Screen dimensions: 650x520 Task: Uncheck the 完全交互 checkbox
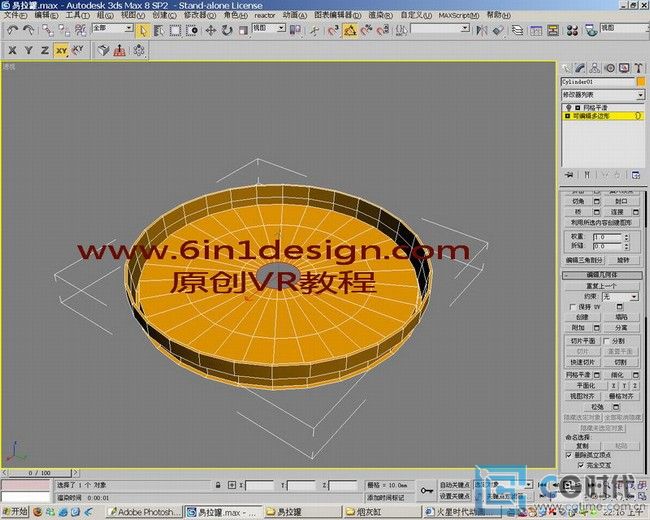tap(581, 466)
